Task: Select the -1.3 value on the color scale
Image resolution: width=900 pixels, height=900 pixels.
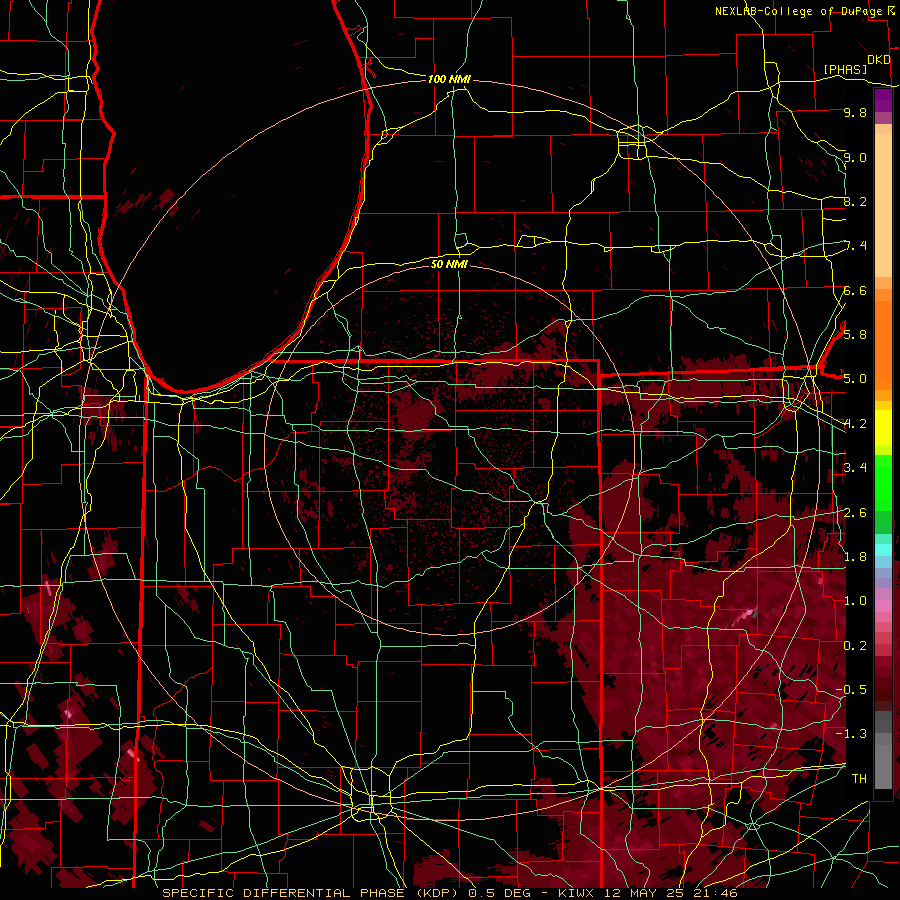Action: pos(852,734)
